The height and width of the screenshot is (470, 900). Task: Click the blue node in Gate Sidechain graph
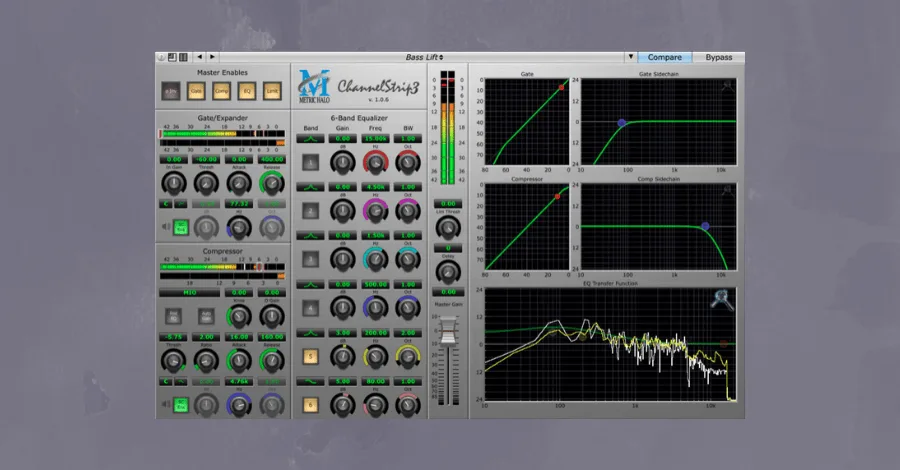click(x=622, y=123)
